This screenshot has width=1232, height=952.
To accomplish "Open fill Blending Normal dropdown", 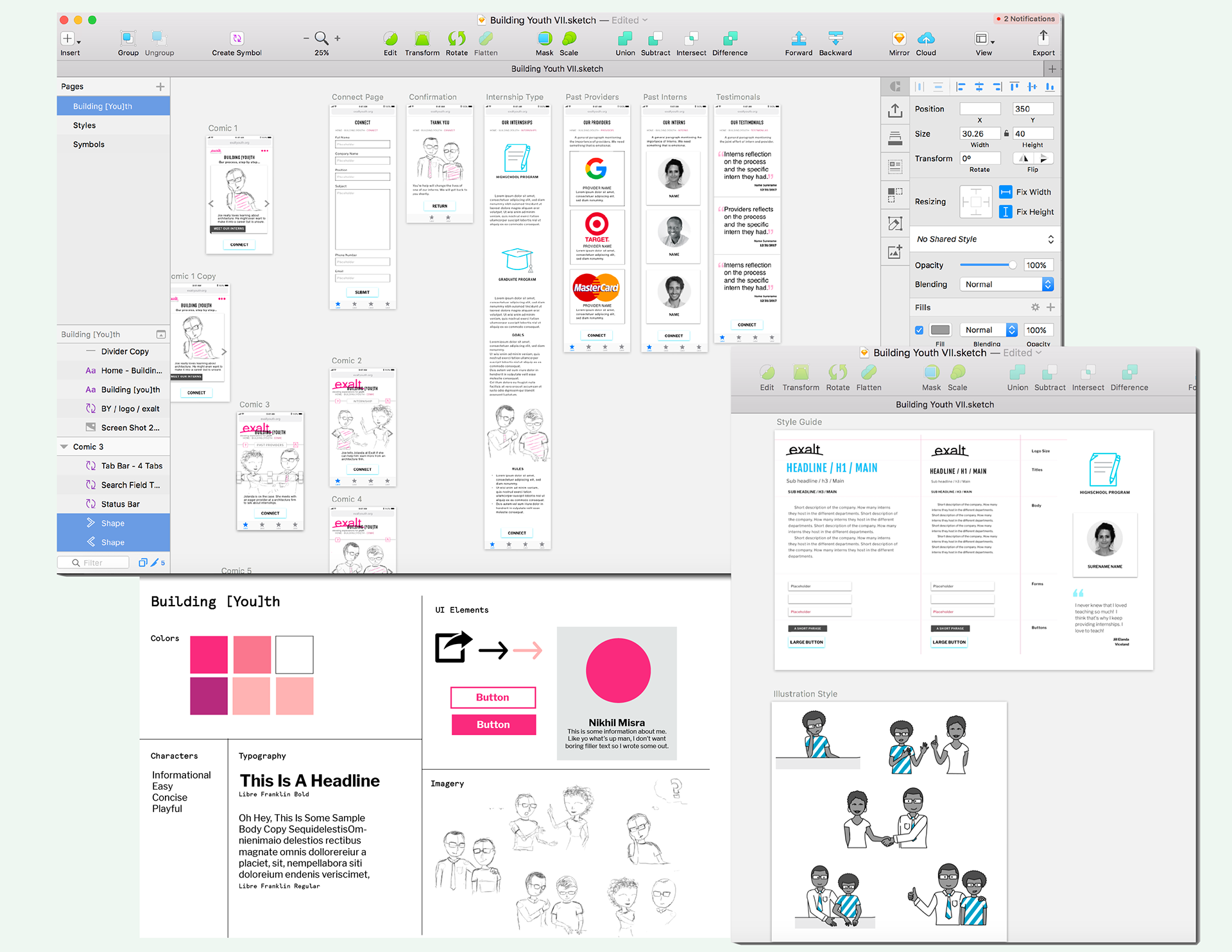I will tap(988, 330).
